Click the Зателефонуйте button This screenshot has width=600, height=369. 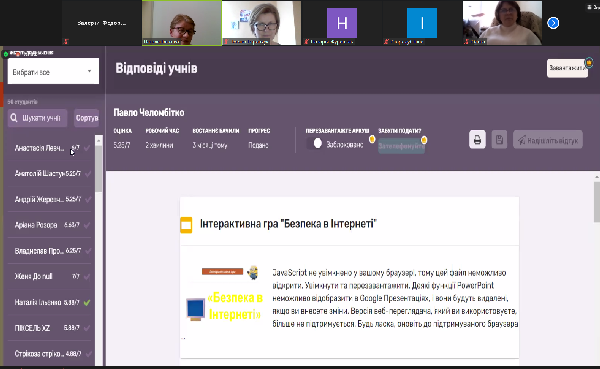coord(401,146)
